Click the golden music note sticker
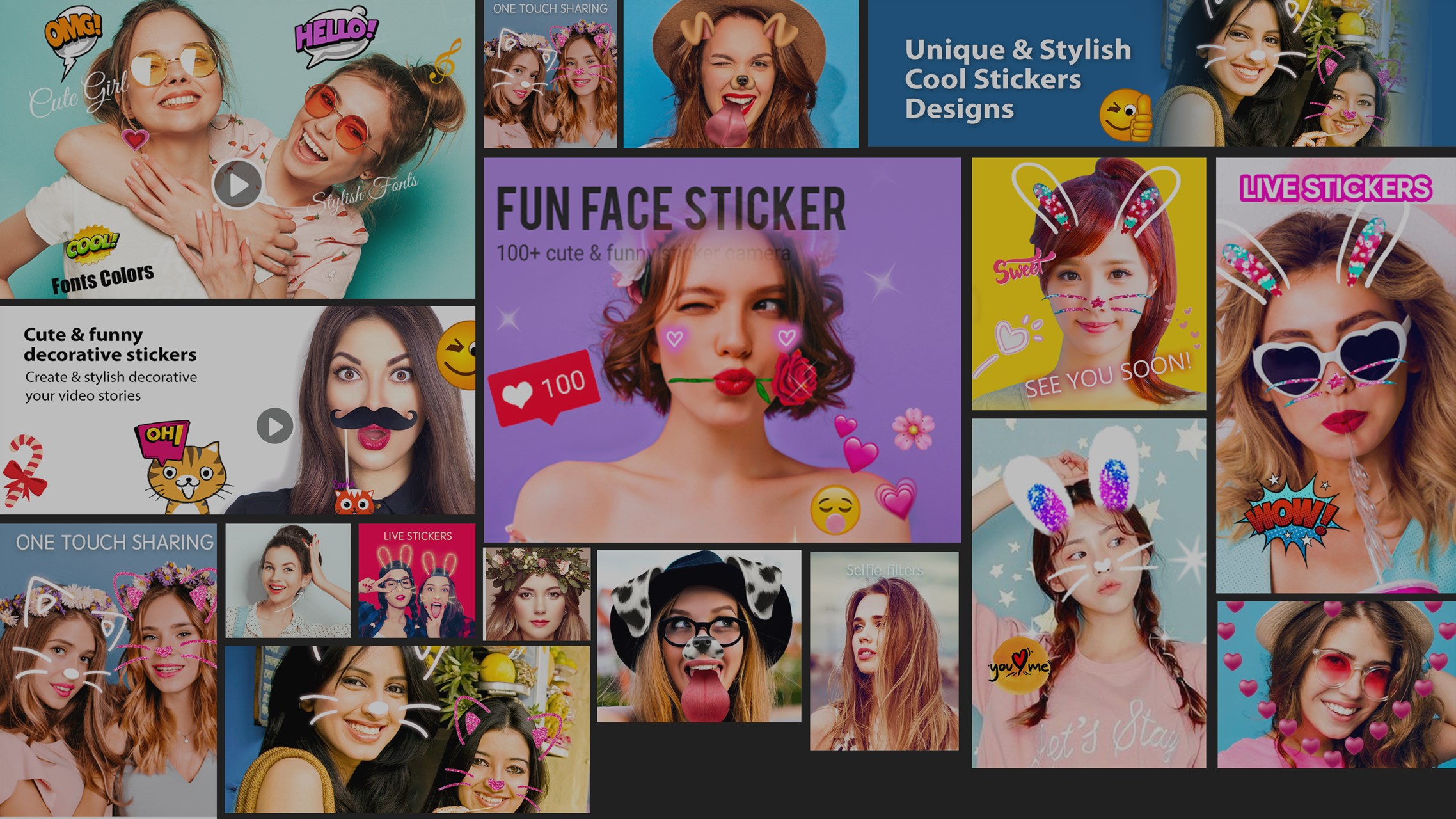 pyautogui.click(x=446, y=61)
